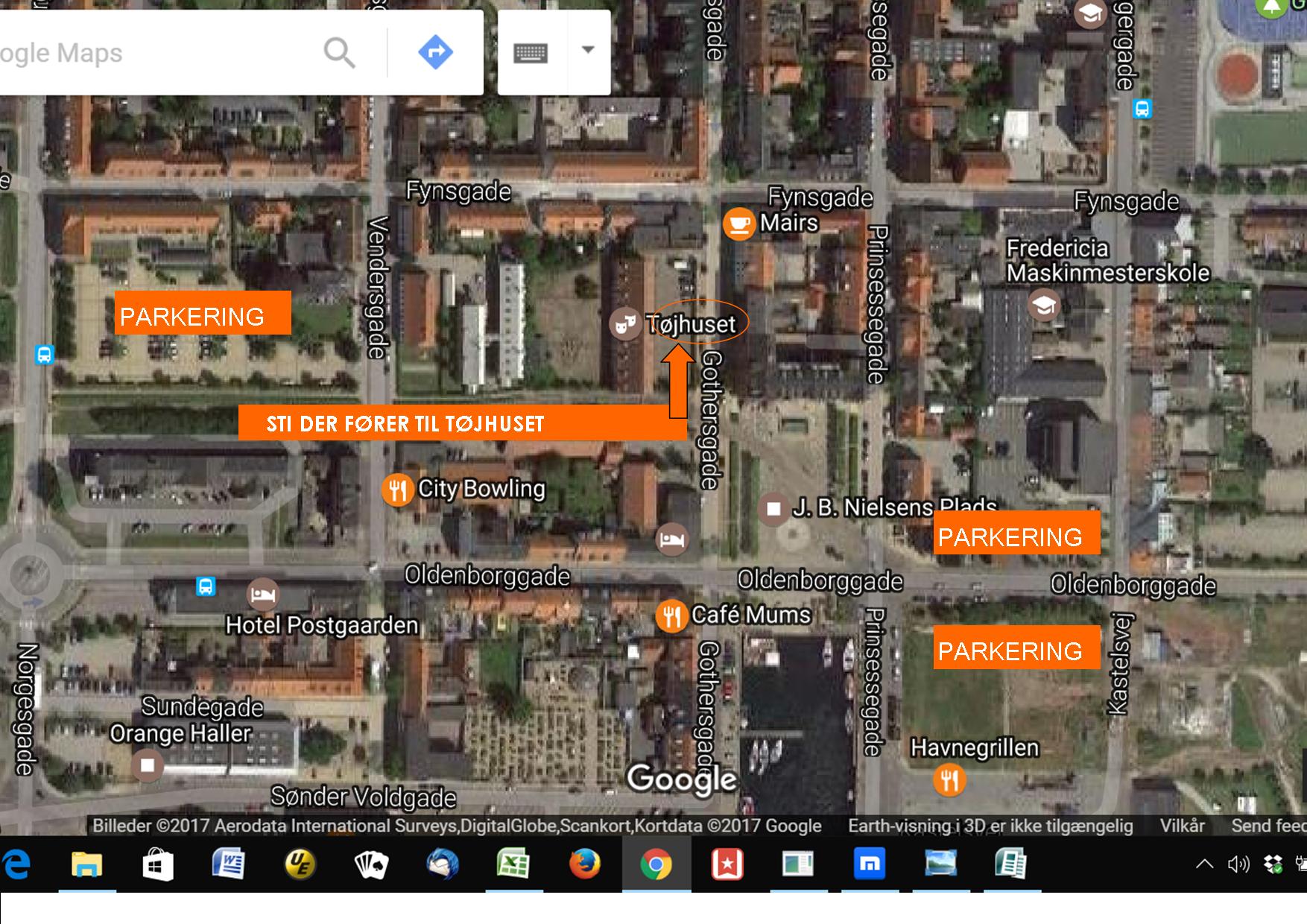This screenshot has width=1307, height=924.
Task: Click the Tøjhuset theater marker
Action: pos(625,324)
